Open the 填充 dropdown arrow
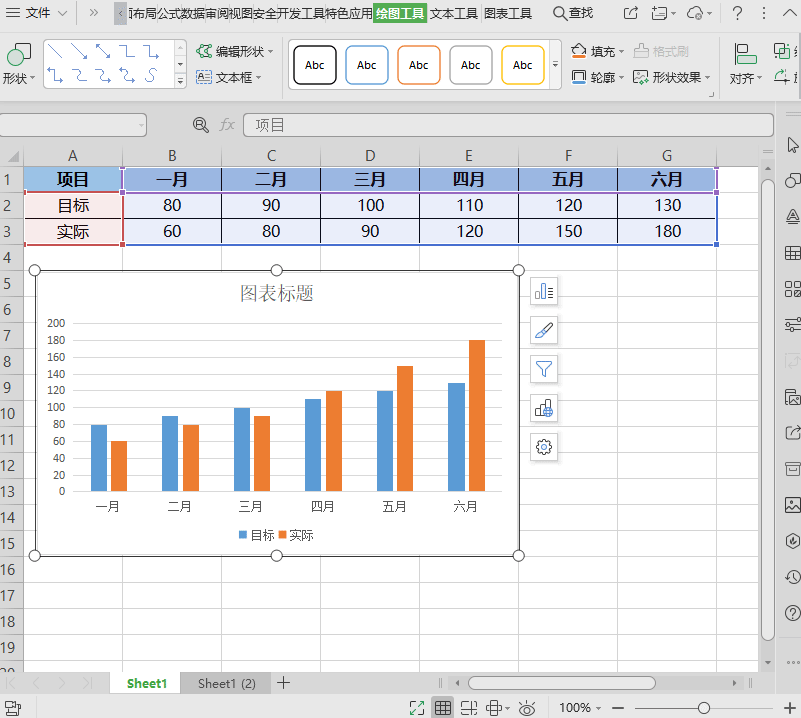801x718 pixels. [622, 52]
